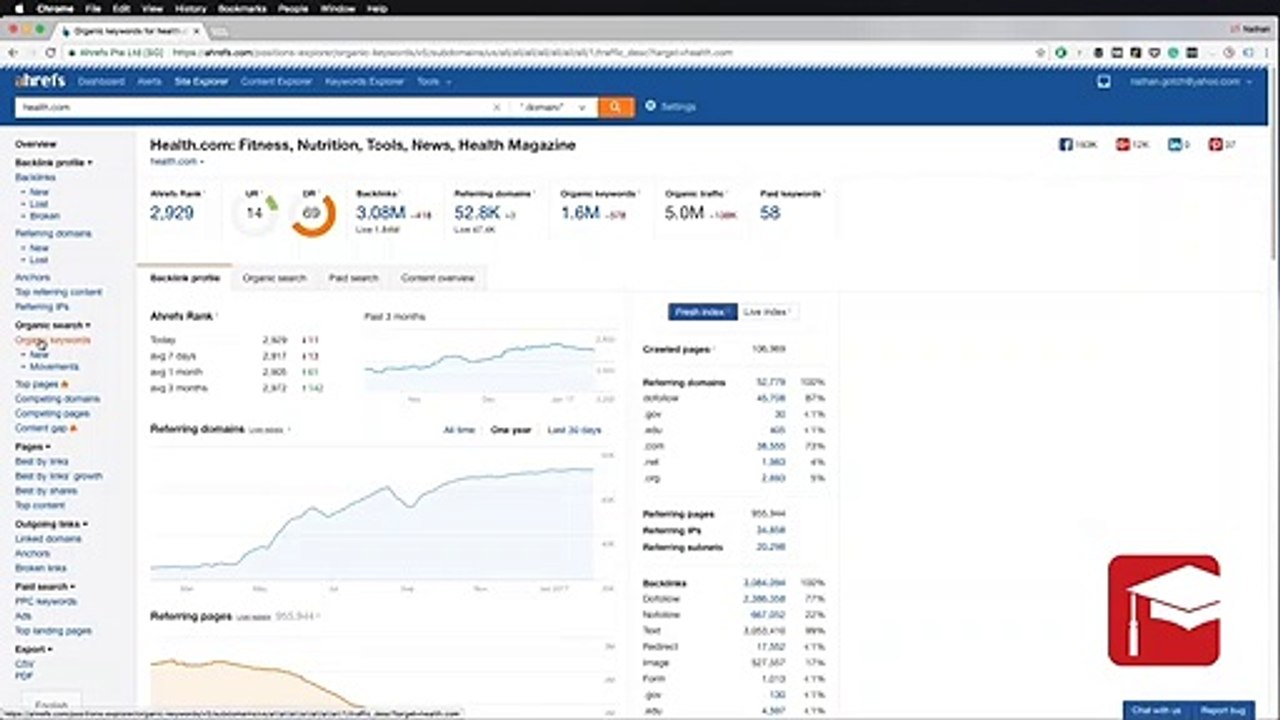
Task: Click the Ahrefs logo
Action: (40, 81)
